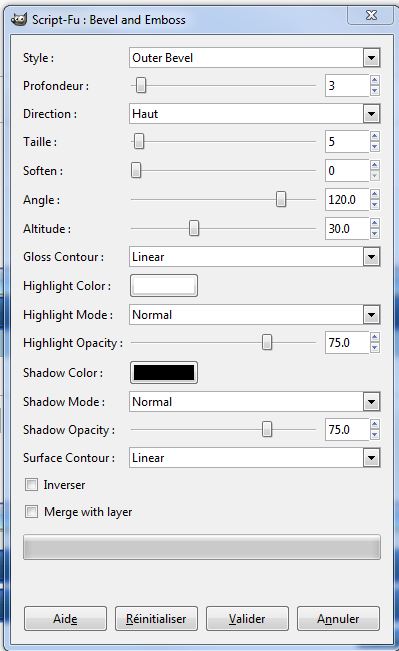Image resolution: width=399 pixels, height=651 pixels.
Task: Click the GIMP Wilber icon in title bar
Action: click(x=19, y=20)
